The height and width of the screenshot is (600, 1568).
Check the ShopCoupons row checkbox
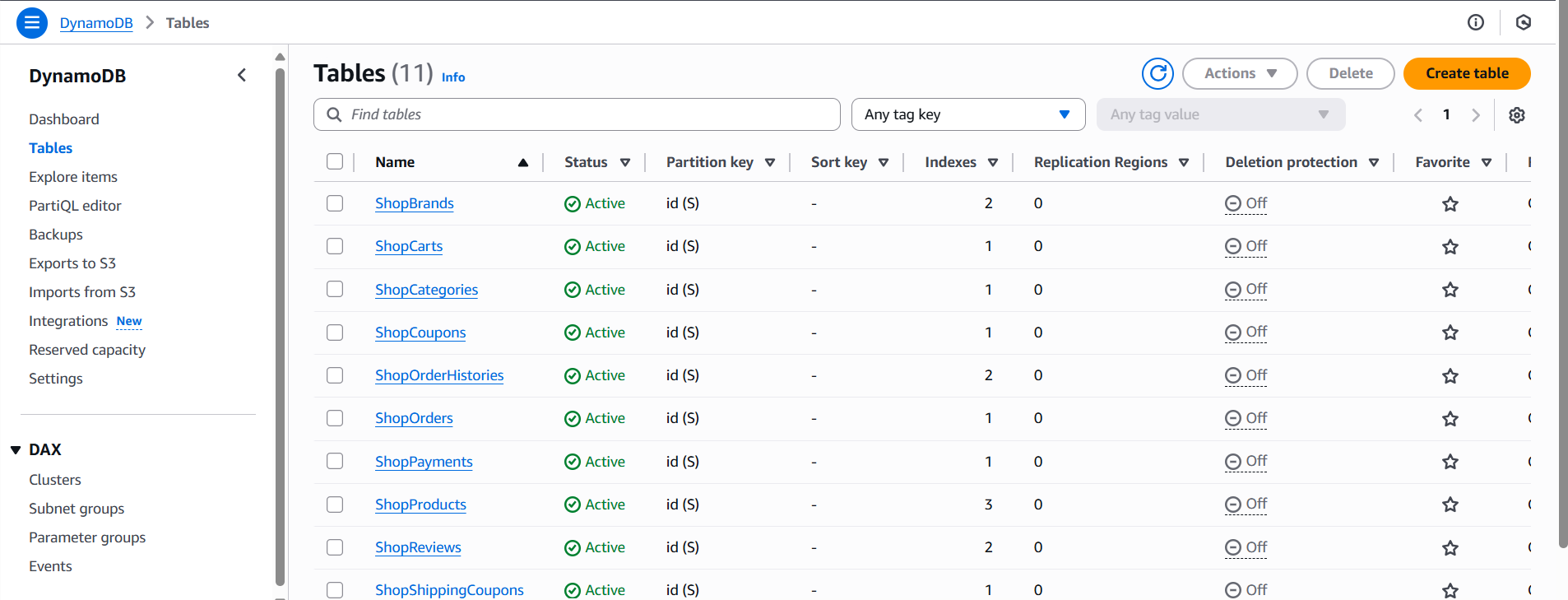click(x=335, y=333)
